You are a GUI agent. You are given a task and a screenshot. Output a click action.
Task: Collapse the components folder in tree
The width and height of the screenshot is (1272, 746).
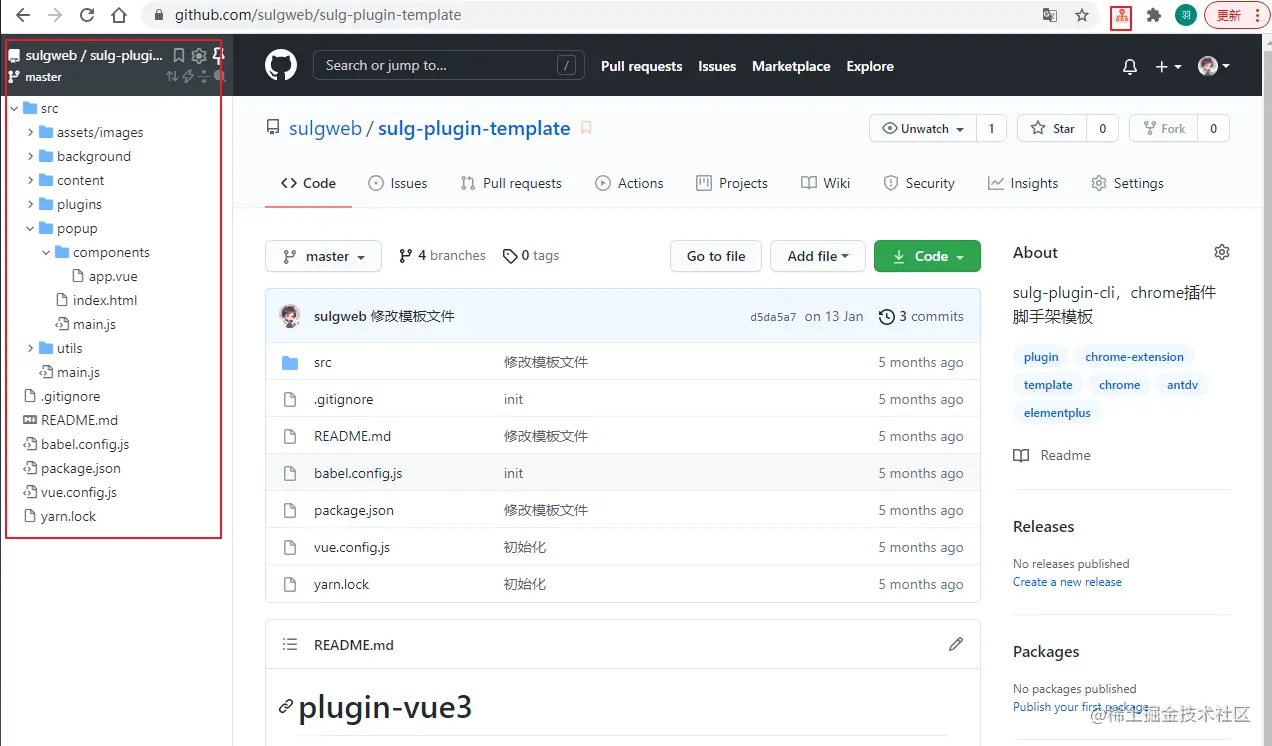pyautogui.click(x=46, y=252)
